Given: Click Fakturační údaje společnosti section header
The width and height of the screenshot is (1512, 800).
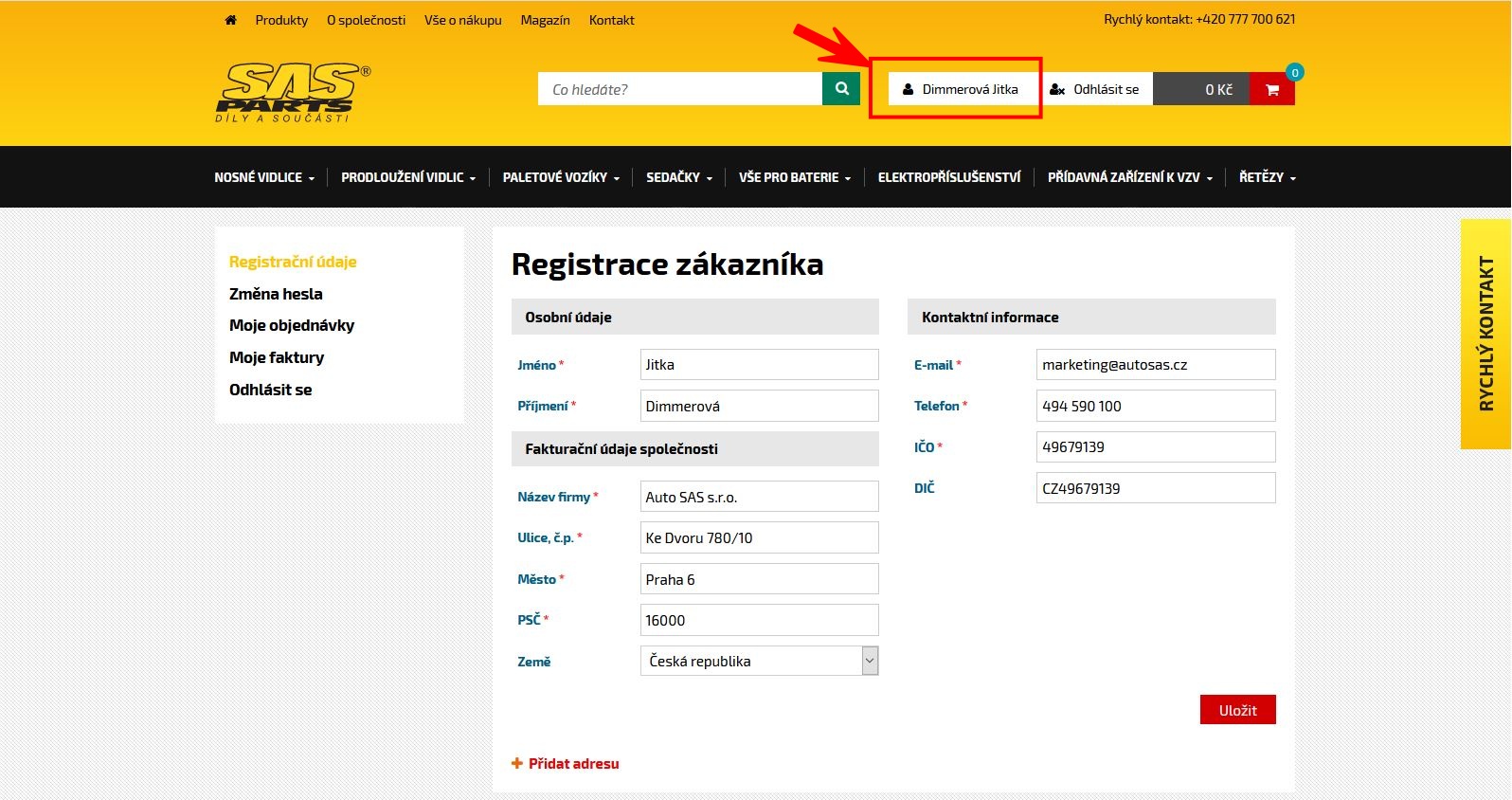Looking at the screenshot, I should [695, 448].
